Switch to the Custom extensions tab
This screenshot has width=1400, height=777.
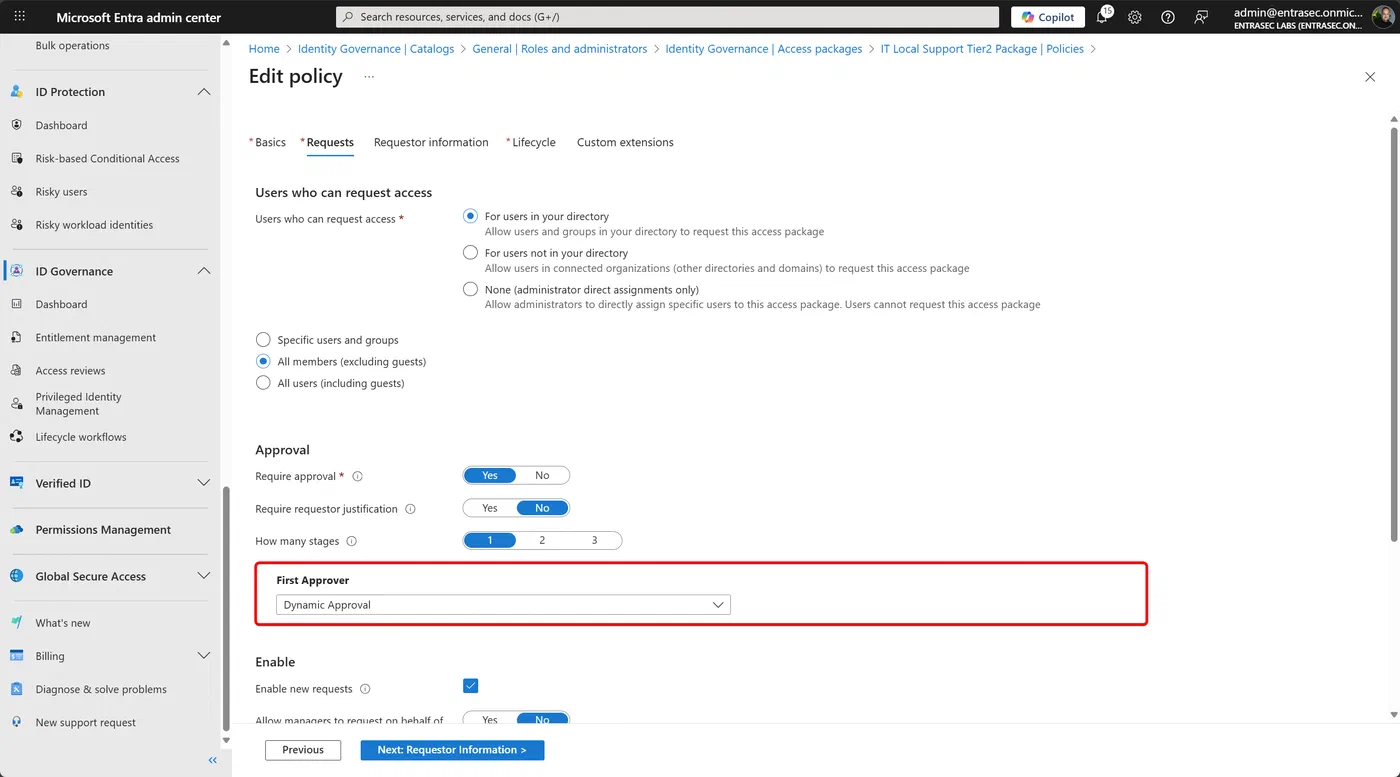click(x=625, y=142)
